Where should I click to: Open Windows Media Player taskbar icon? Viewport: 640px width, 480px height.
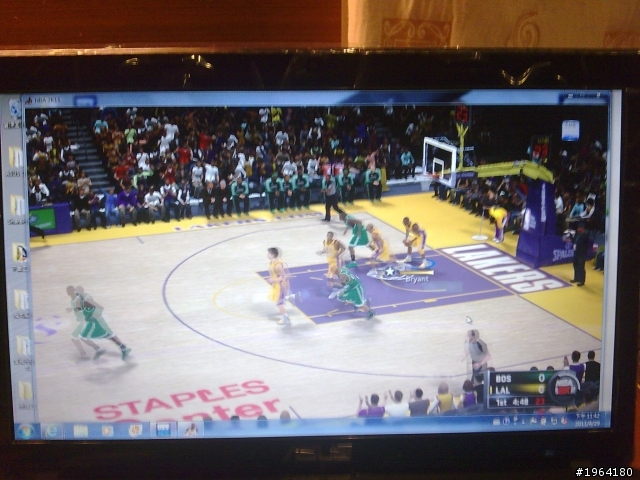point(108,431)
